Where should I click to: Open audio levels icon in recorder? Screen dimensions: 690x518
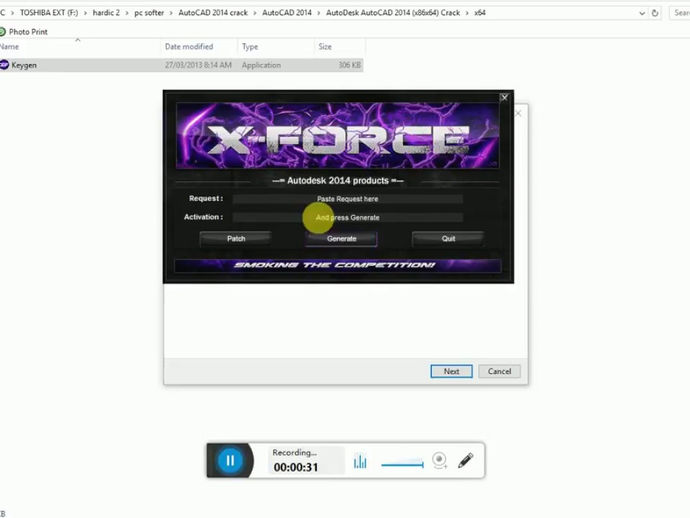pos(360,461)
